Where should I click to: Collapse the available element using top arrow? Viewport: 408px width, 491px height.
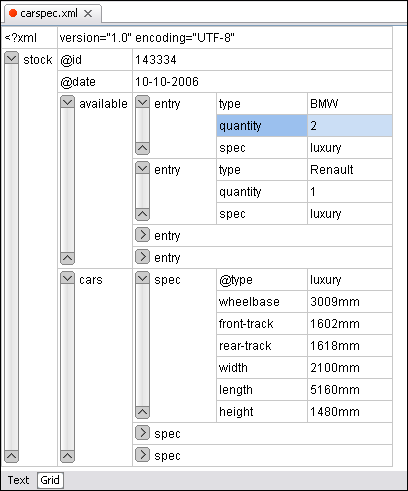(68, 102)
